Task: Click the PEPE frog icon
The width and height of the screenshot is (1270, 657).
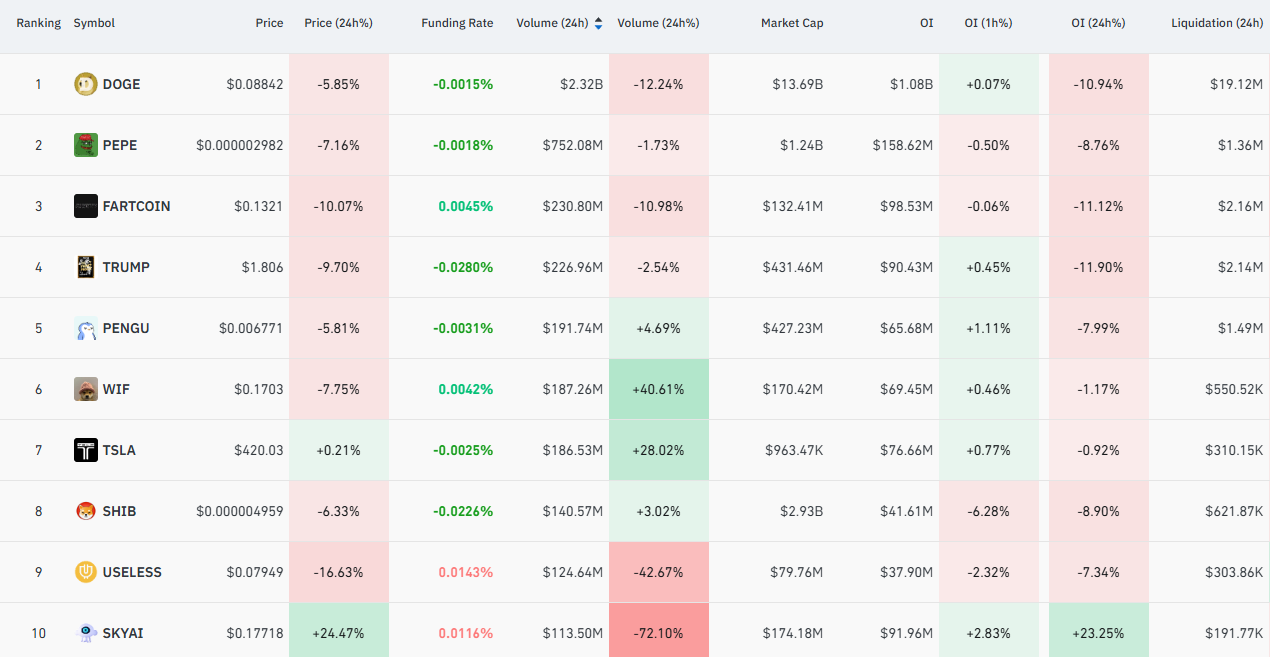Action: (x=86, y=145)
